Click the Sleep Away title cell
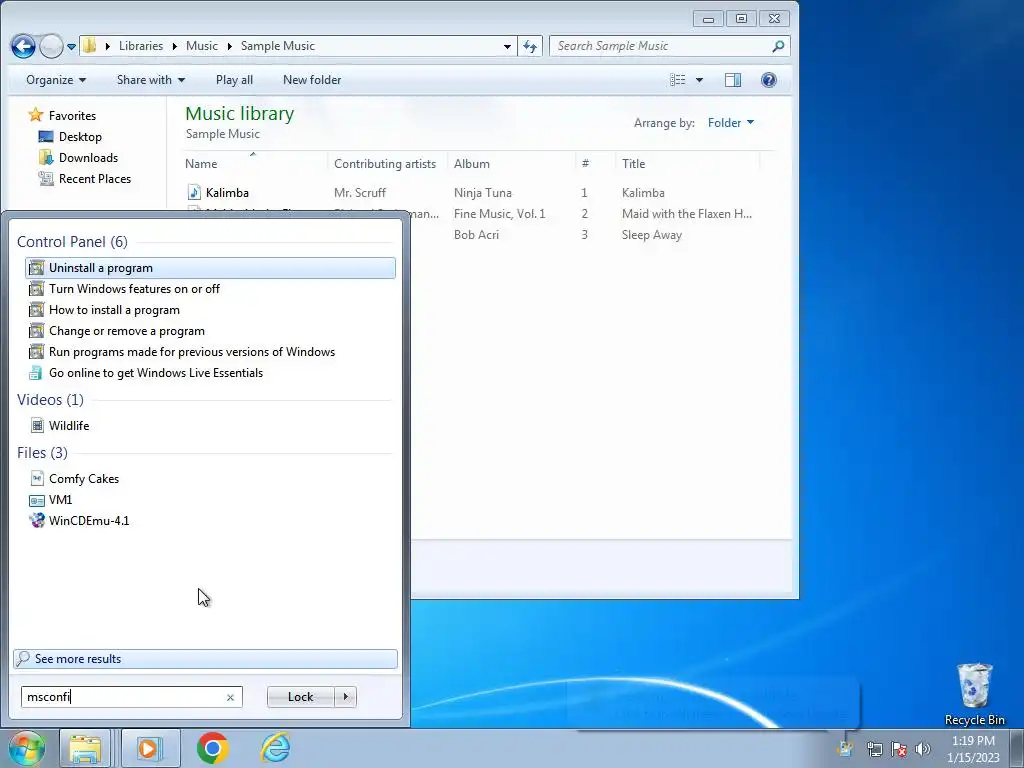The width and height of the screenshot is (1024, 768). coord(651,234)
